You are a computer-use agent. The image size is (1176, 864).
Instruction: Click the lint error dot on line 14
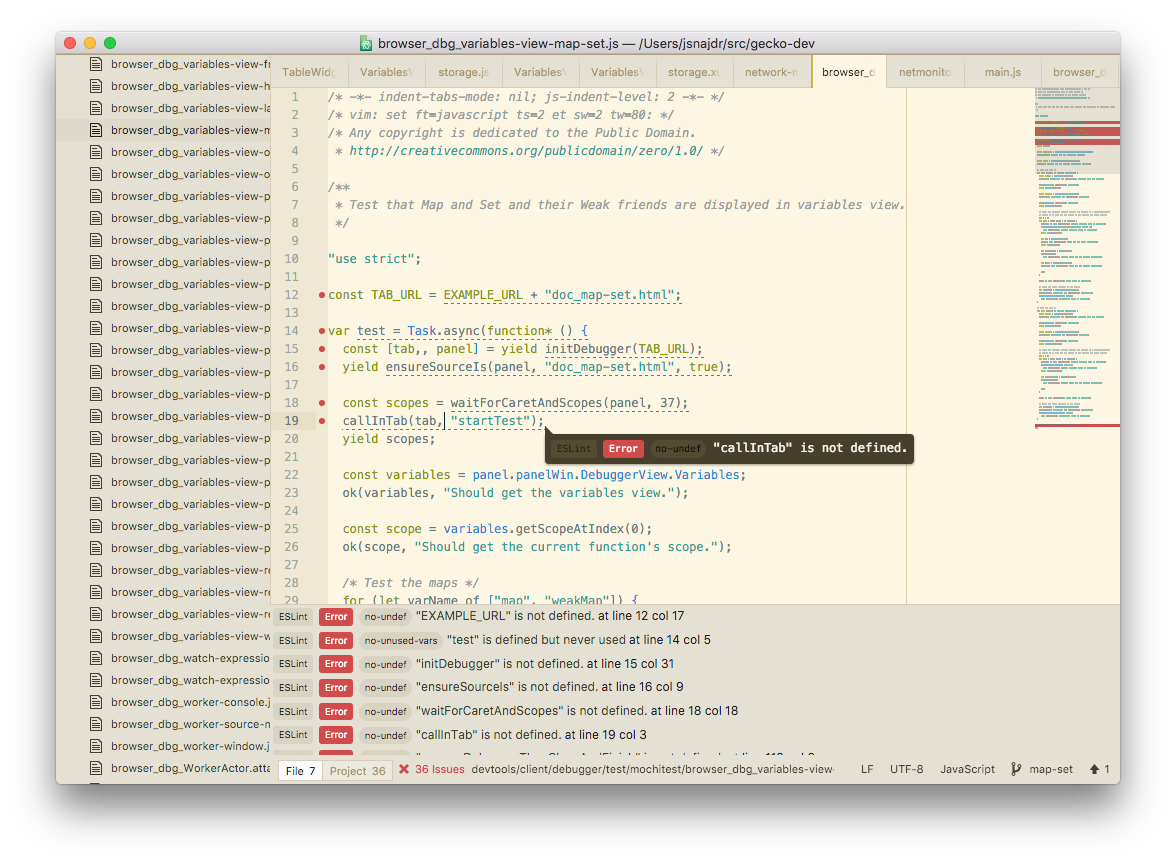pyautogui.click(x=322, y=331)
